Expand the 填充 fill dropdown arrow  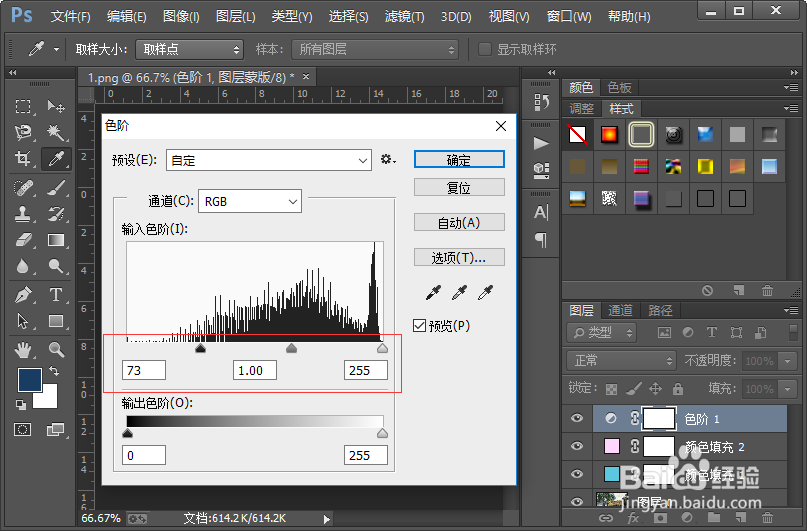click(787, 389)
